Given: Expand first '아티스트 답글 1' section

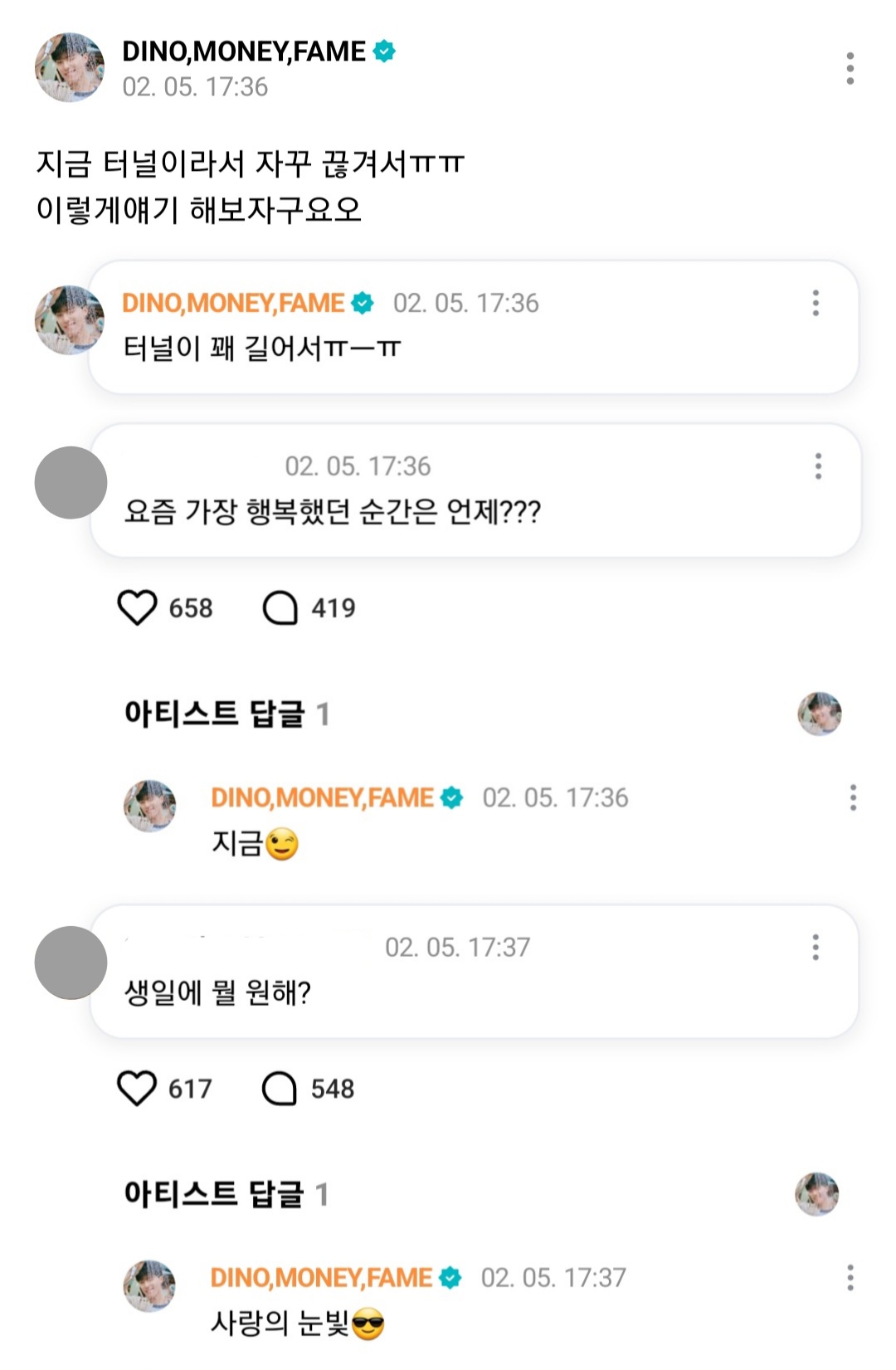Looking at the screenshot, I should 226,714.
